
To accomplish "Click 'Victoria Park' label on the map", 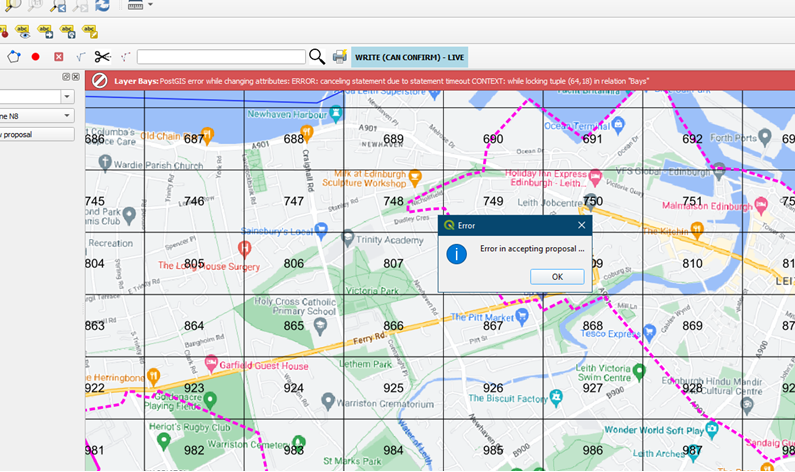I will pyautogui.click(x=372, y=291).
